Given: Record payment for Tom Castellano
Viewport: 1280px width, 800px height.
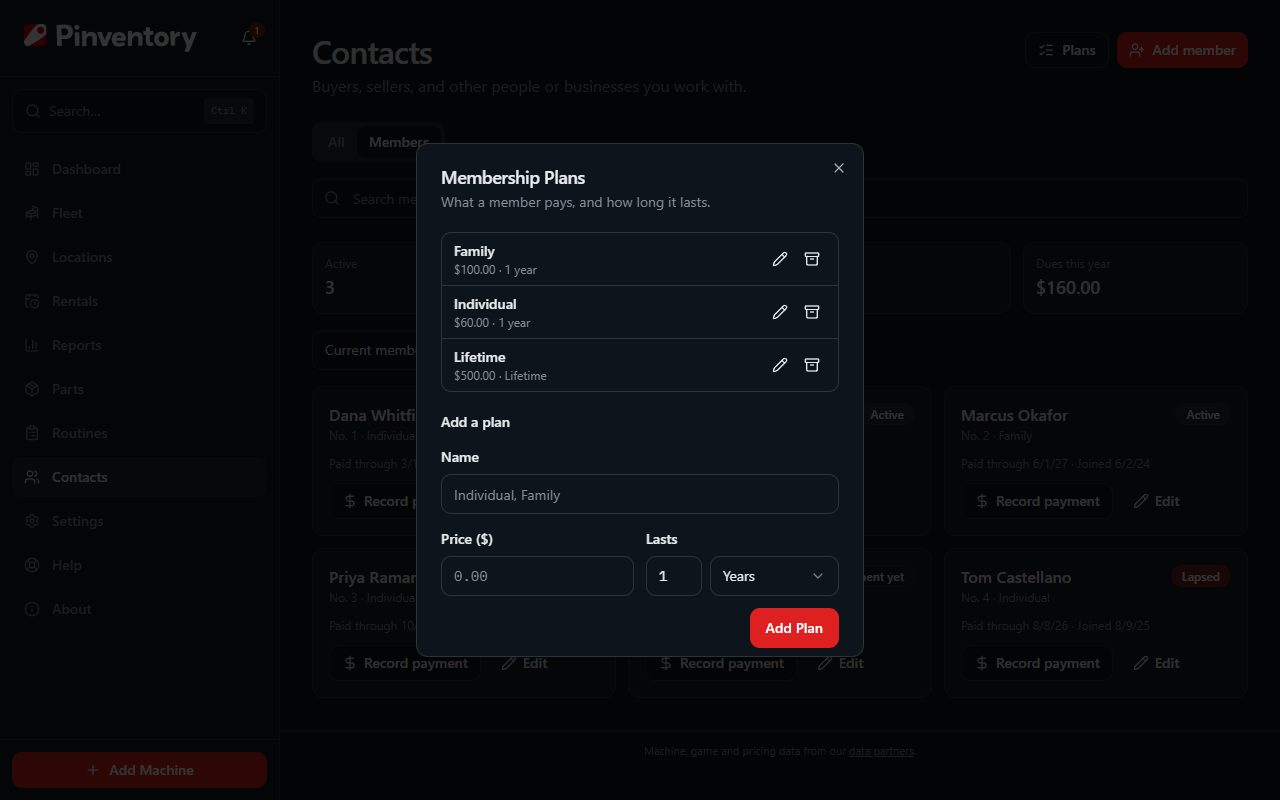Looking at the screenshot, I should (x=1037, y=663).
